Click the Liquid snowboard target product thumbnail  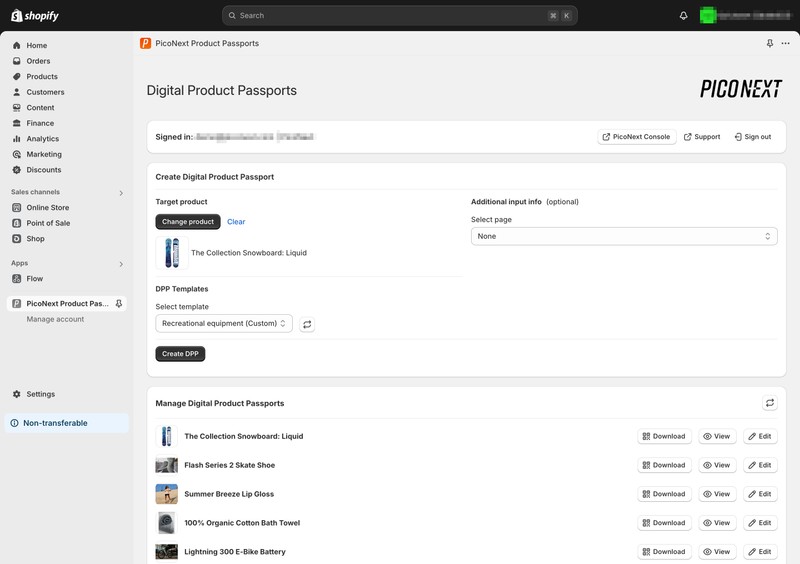click(171, 253)
